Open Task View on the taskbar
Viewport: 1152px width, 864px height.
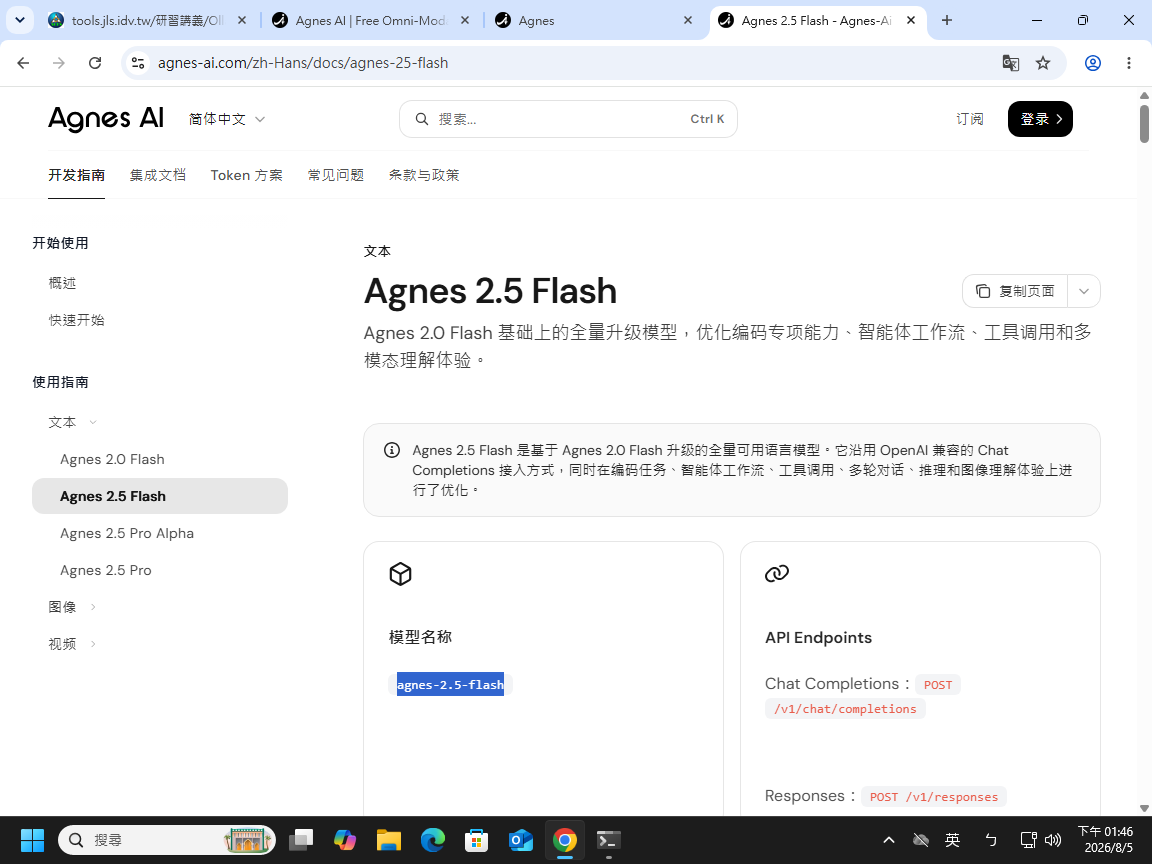300,840
